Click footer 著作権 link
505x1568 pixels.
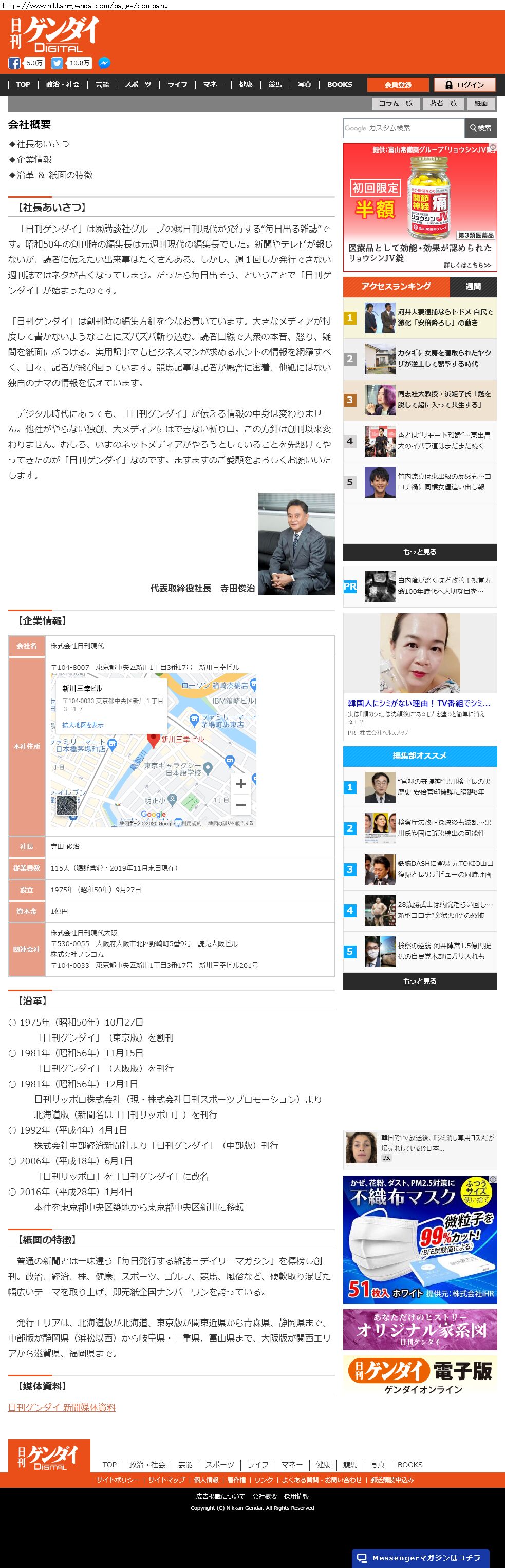(236, 1480)
